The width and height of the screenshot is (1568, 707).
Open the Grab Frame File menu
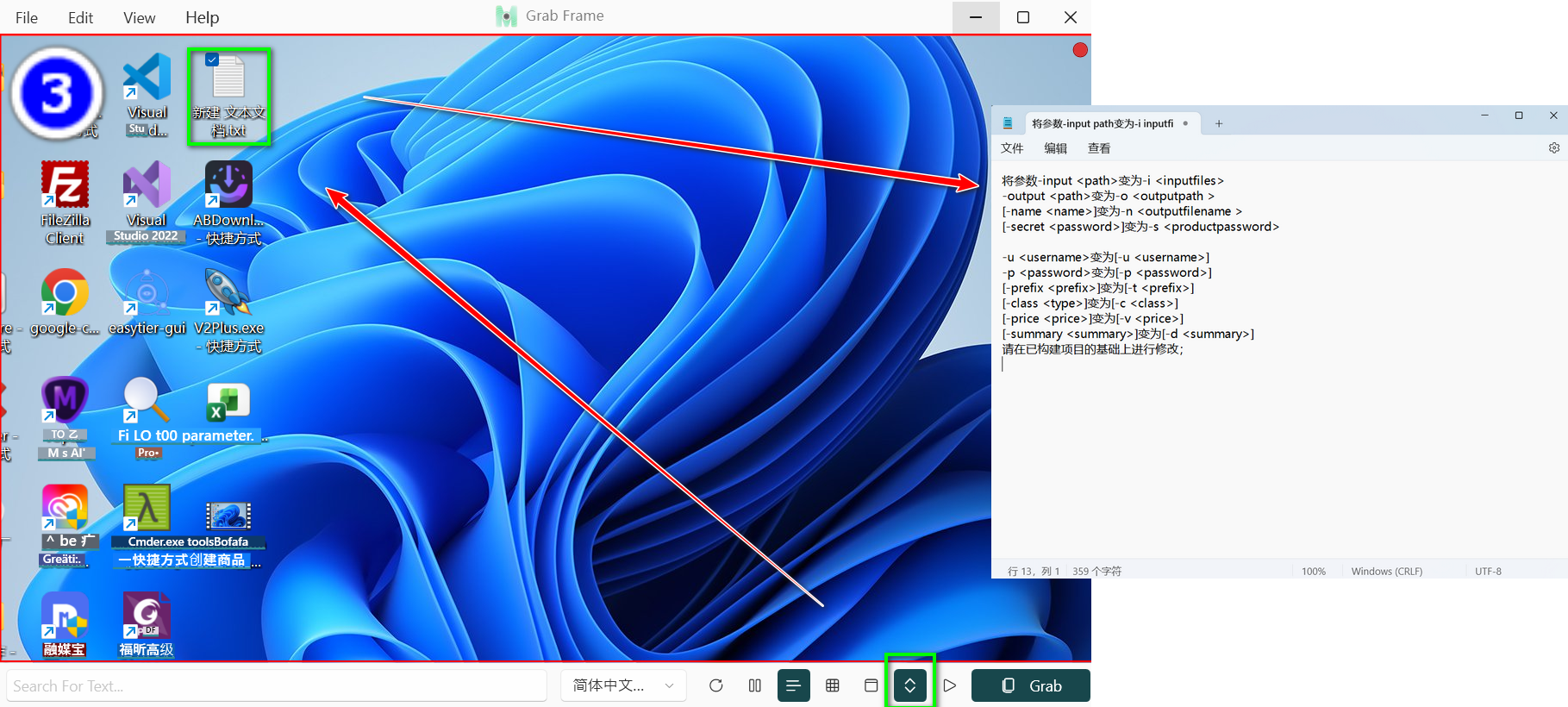[x=27, y=18]
